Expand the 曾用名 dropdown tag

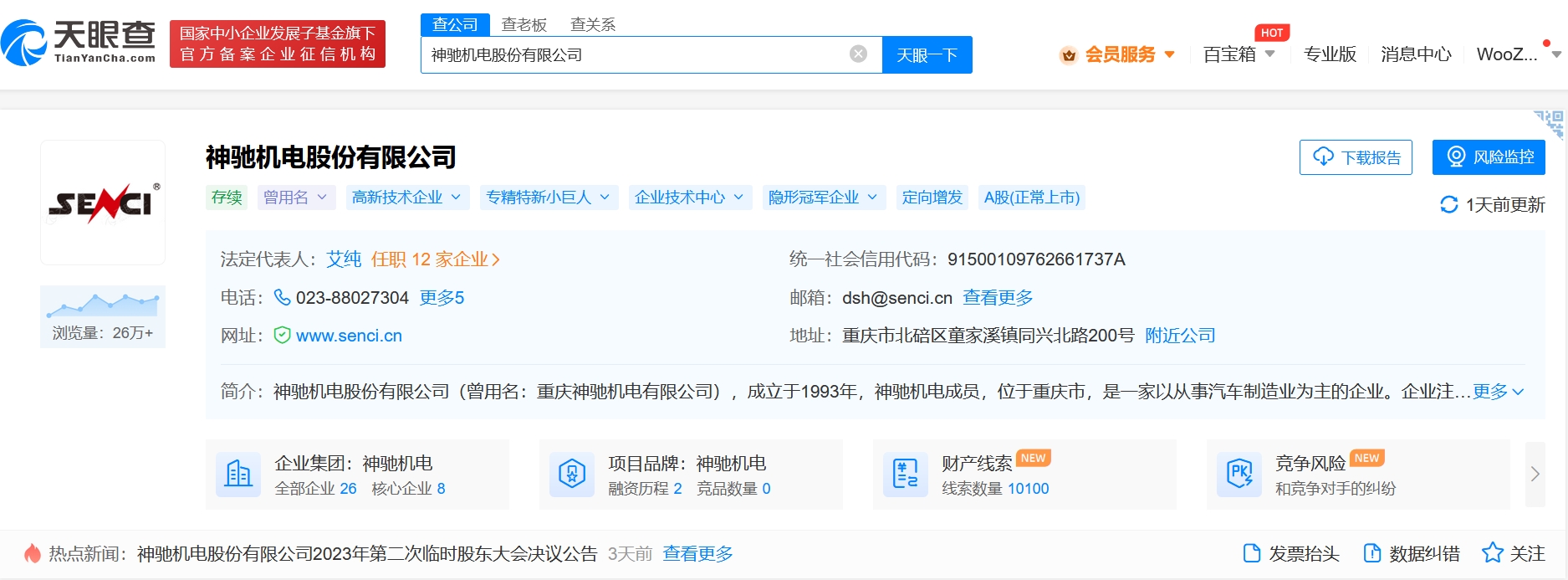[x=296, y=198]
